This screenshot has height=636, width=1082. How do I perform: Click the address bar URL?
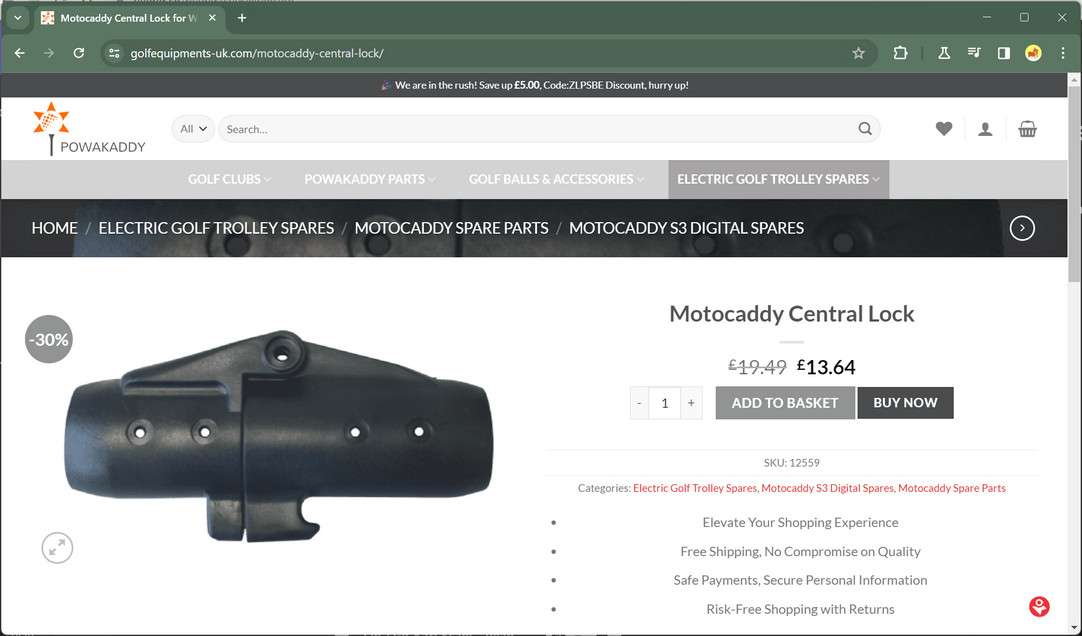point(257,53)
